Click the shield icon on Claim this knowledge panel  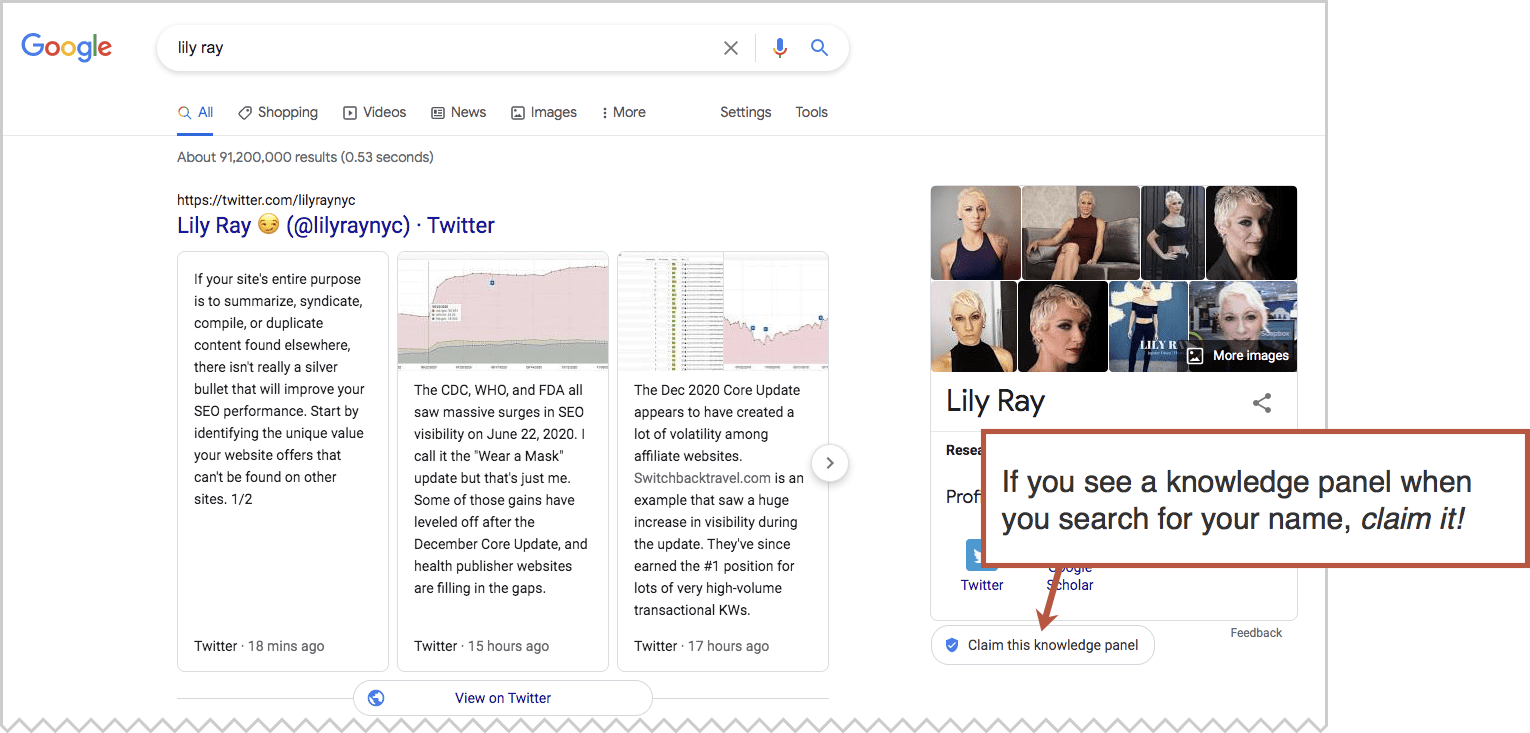[x=952, y=645]
